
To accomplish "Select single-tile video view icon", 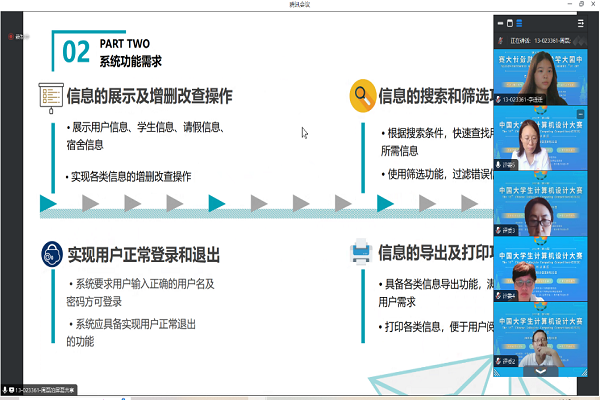I will point(510,22).
